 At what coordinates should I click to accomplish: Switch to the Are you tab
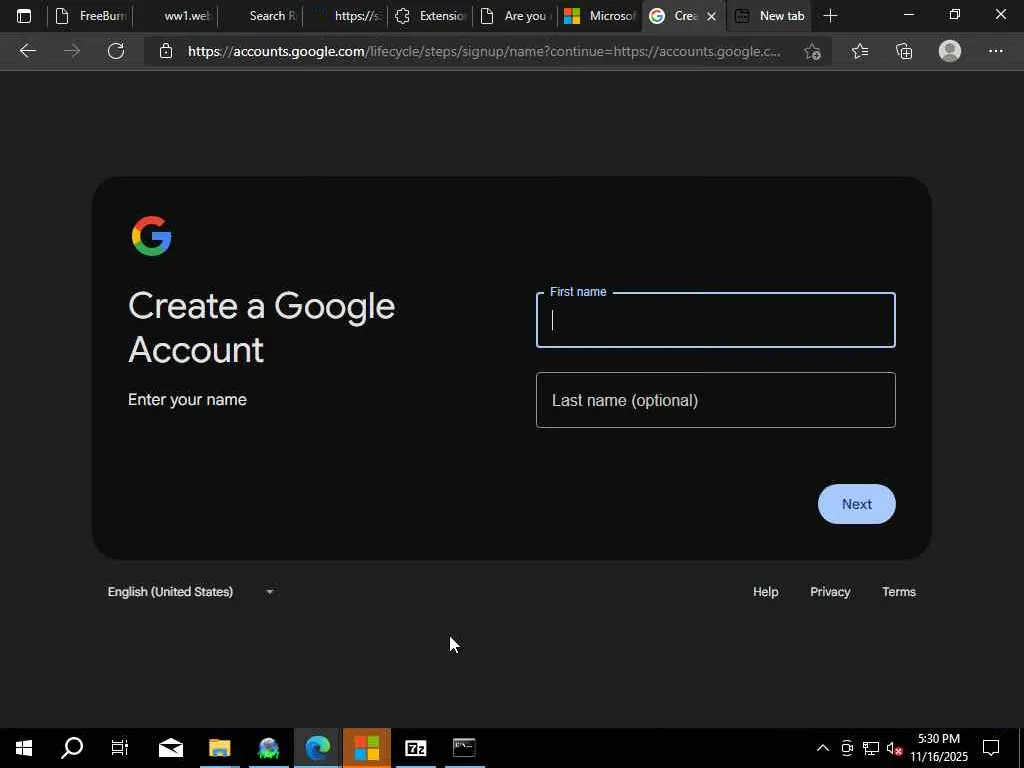point(515,16)
